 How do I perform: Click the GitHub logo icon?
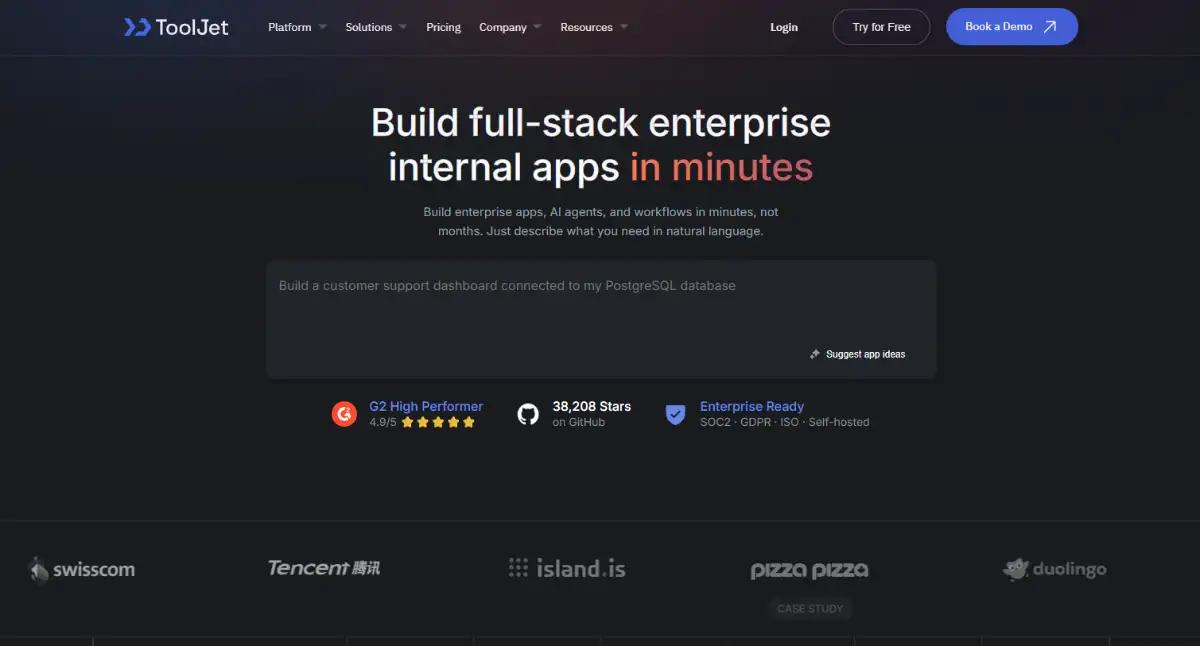[528, 414]
